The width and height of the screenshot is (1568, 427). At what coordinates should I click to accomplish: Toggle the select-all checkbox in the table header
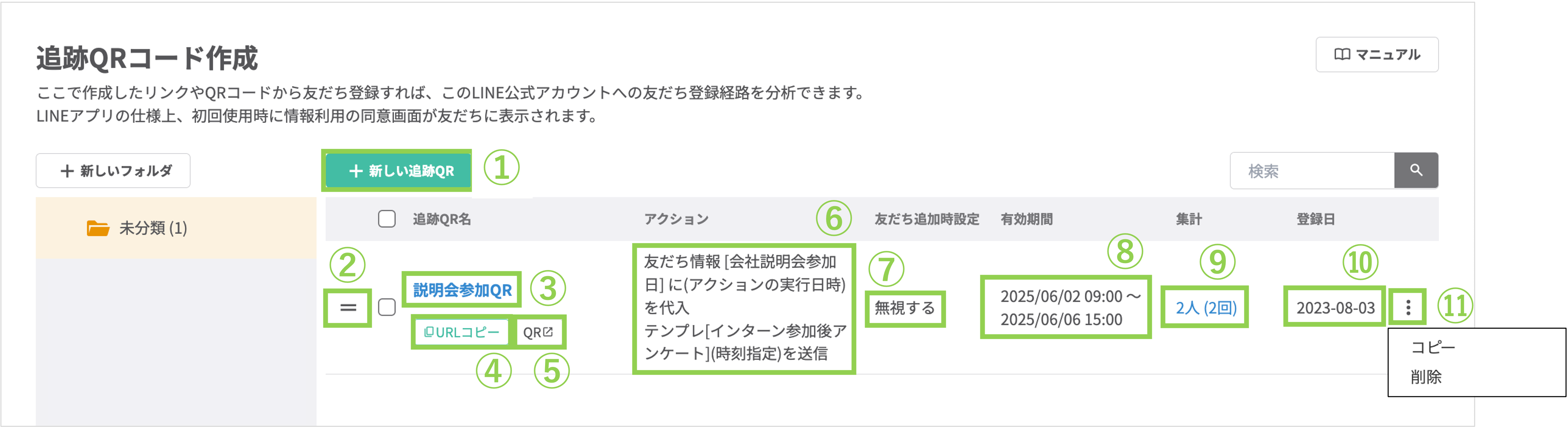(x=386, y=219)
